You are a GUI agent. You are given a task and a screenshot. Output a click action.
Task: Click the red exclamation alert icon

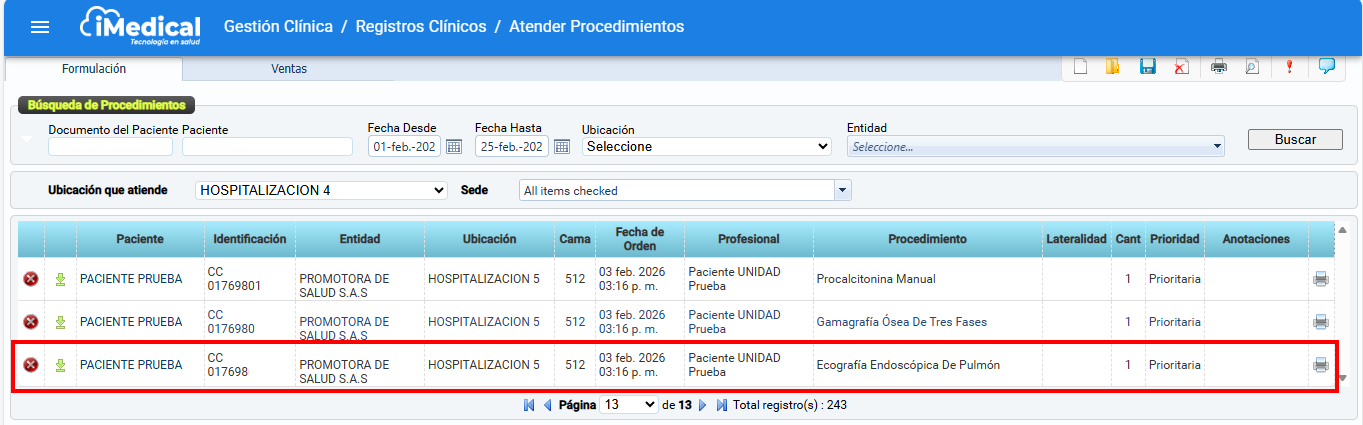point(1289,67)
